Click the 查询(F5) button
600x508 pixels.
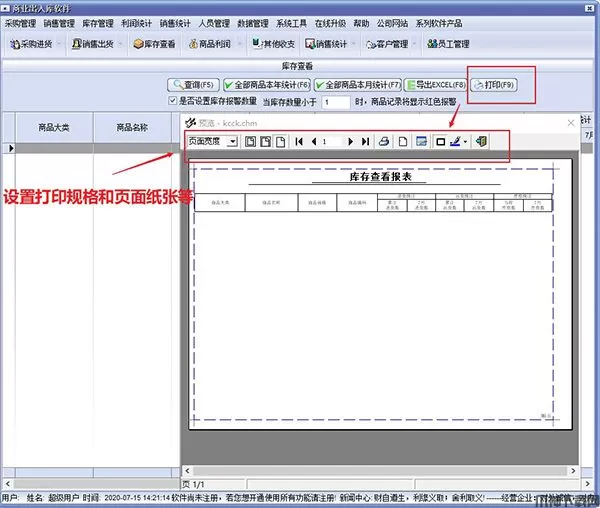[193, 85]
